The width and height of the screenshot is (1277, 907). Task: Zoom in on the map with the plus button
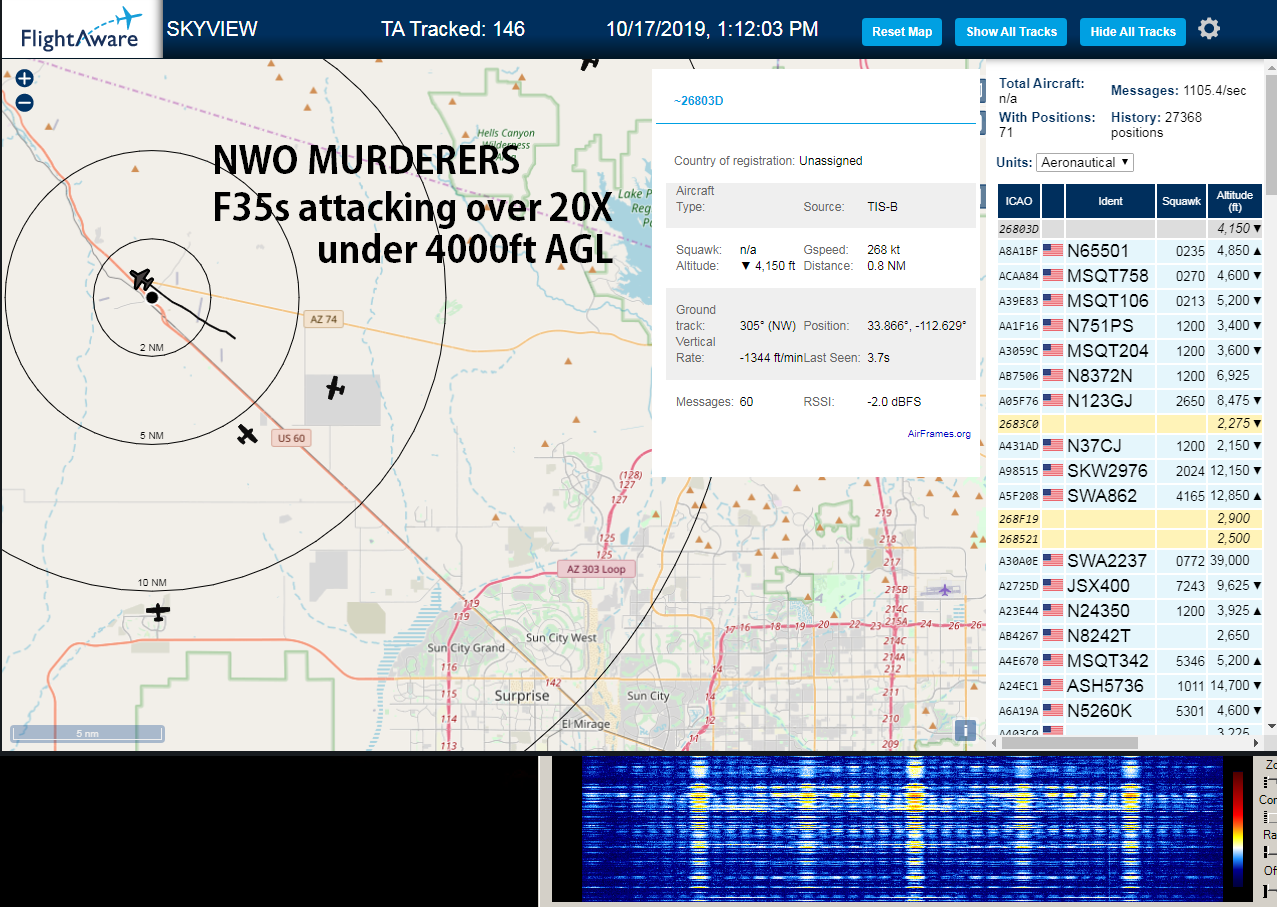click(x=25, y=78)
